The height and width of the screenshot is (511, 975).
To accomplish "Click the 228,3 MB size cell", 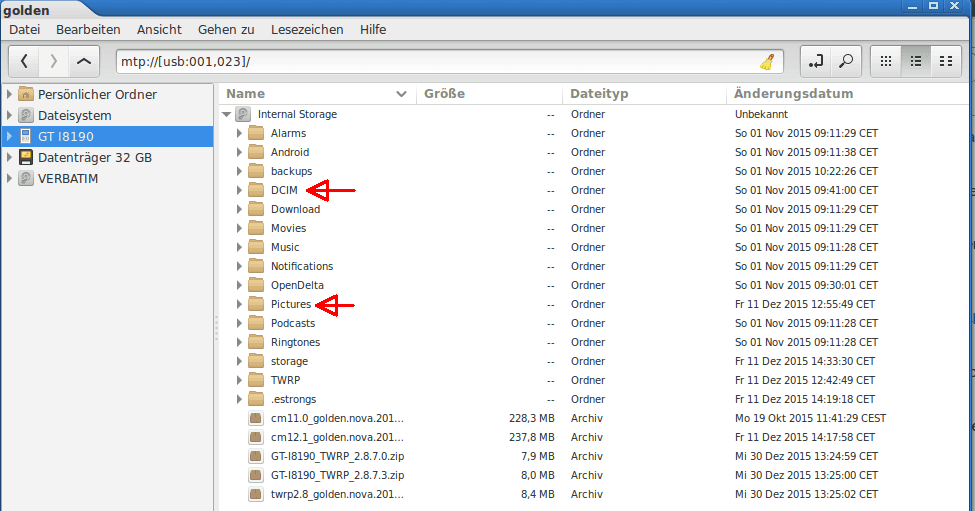I will (532, 418).
